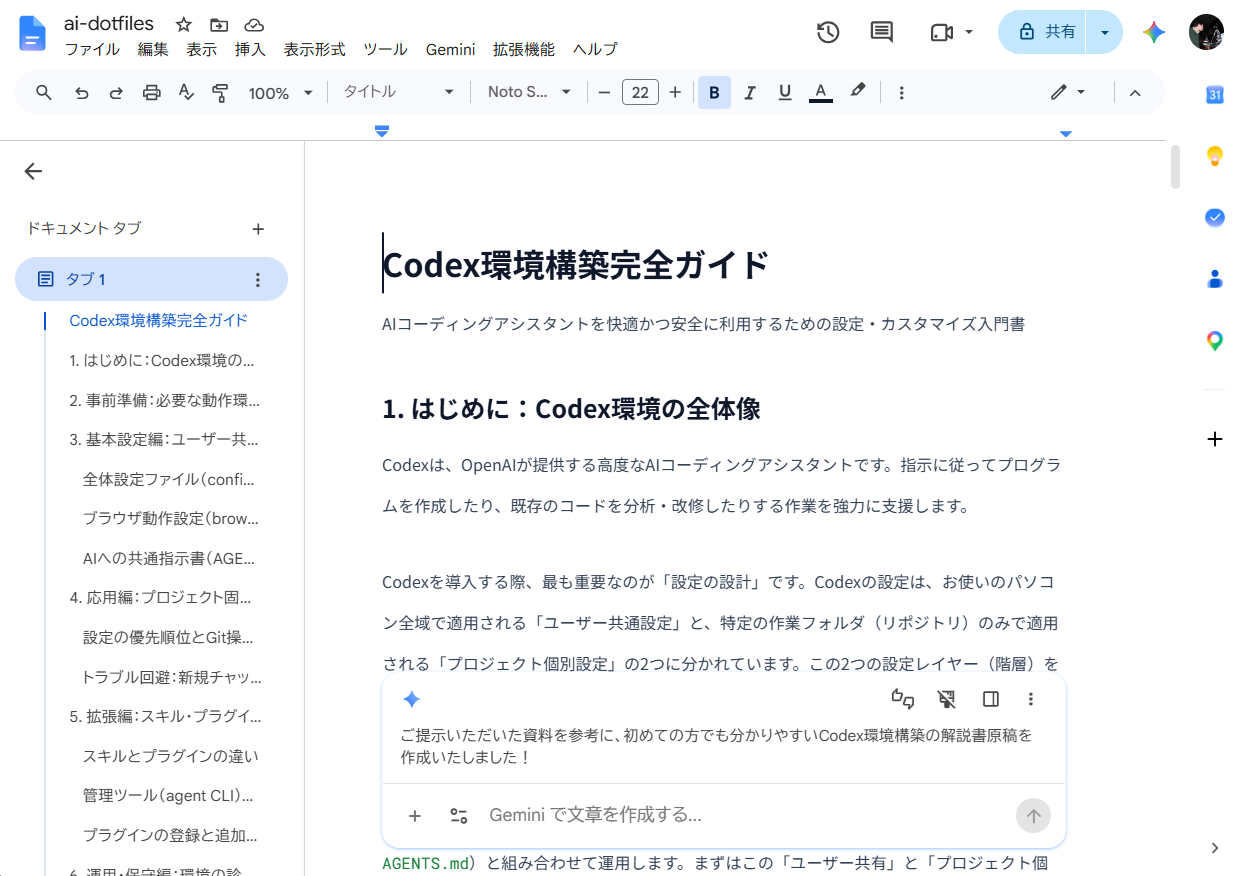Add a new document tab
This screenshot has height=876, width=1239.
point(258,229)
